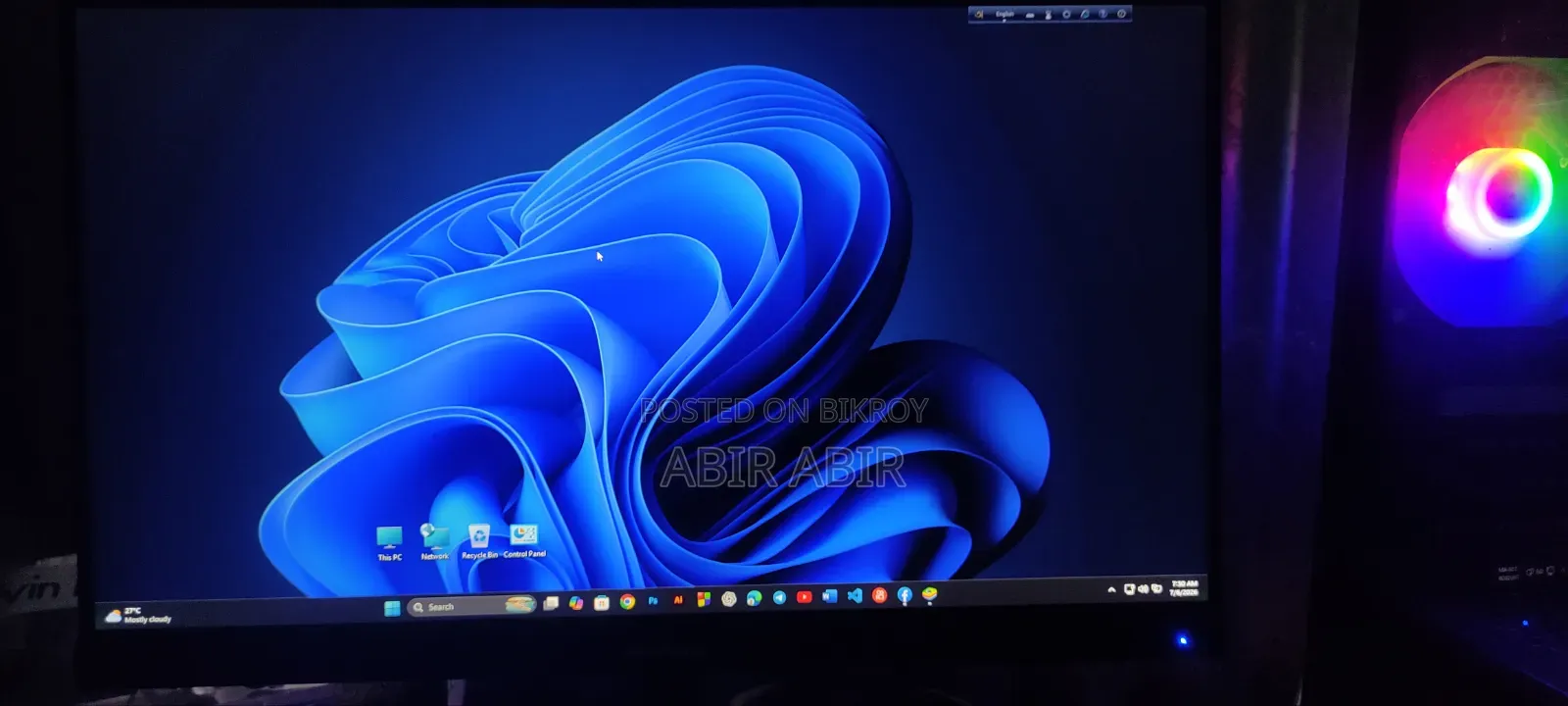Click the settings gear in top toolbar
Image resolution: width=1568 pixels, height=706 pixels.
(x=1066, y=14)
